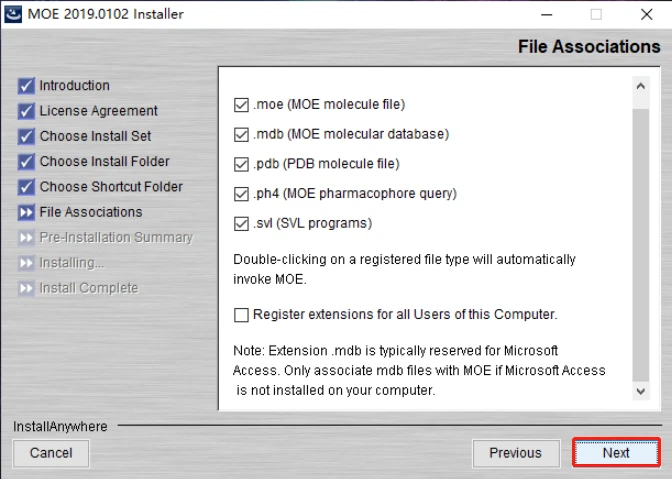Viewport: 672px width, 479px height.
Task: Click the License Agreement step checkmark icon
Action: [26, 111]
